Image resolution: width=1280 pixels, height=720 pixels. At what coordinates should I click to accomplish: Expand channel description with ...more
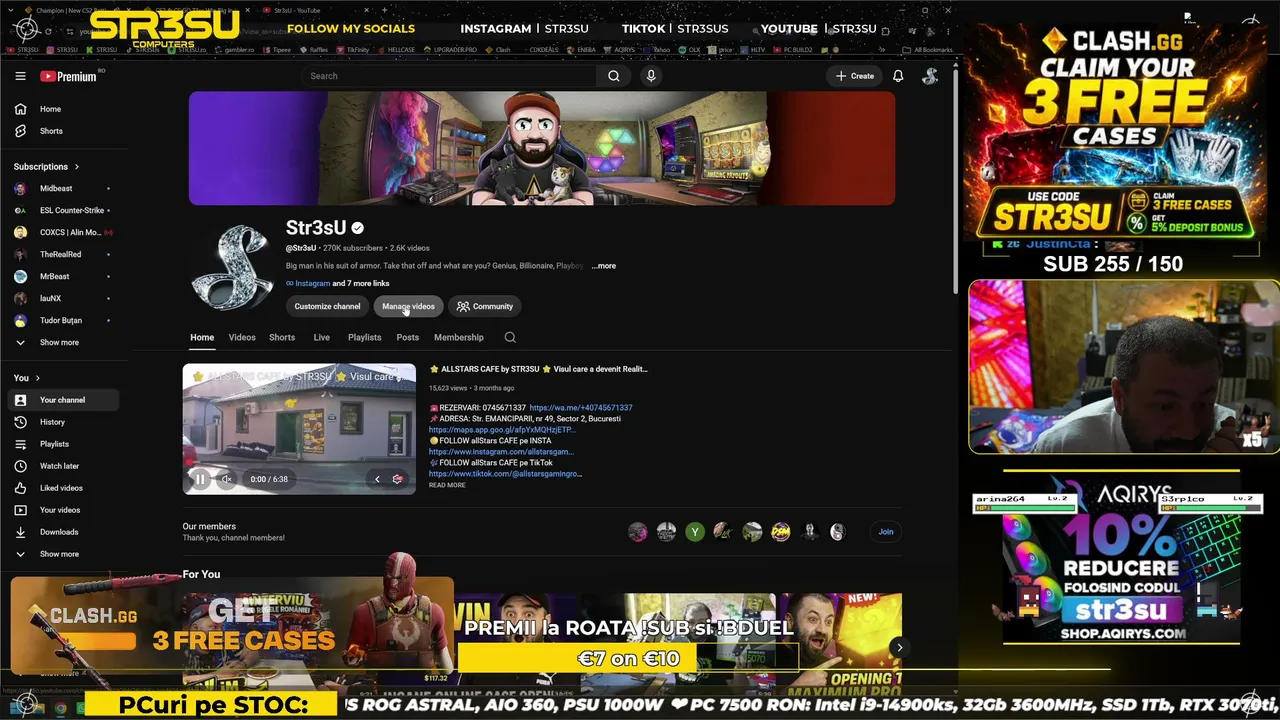(x=604, y=266)
